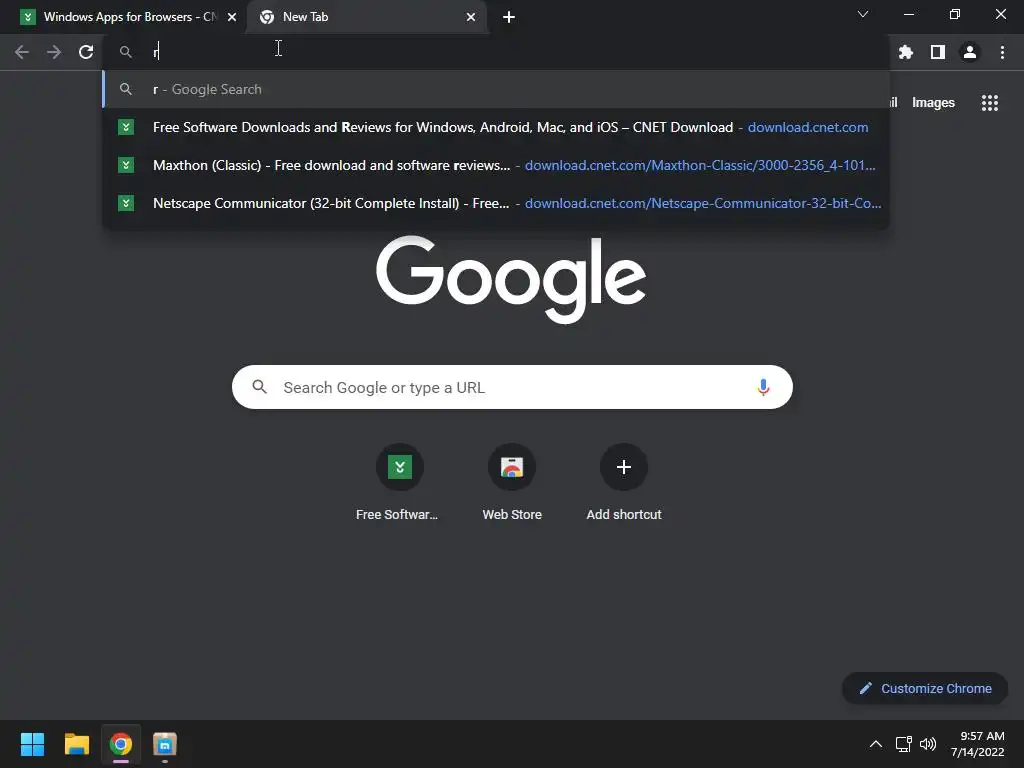
Task: Open the Windows Start menu
Action: (x=32, y=744)
